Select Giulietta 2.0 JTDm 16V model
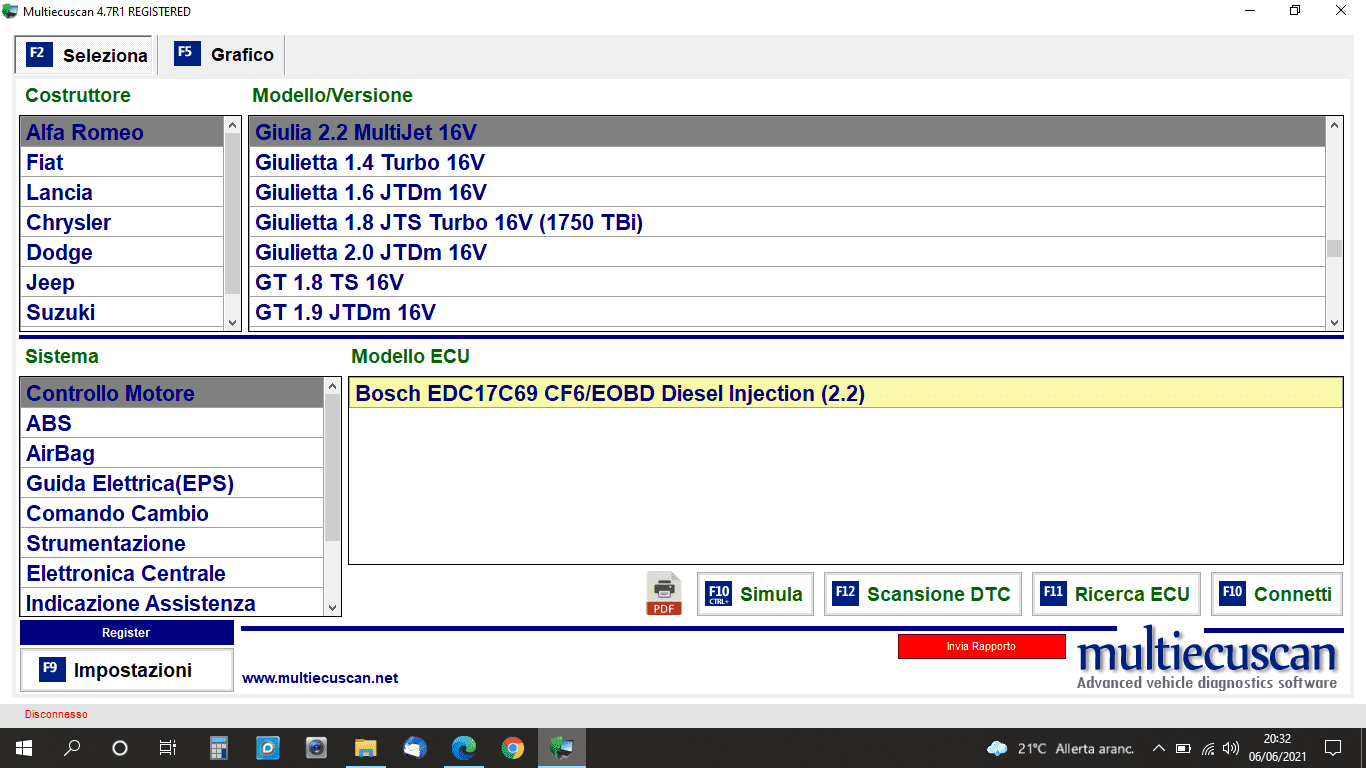The height and width of the screenshot is (768, 1366). tap(787, 252)
